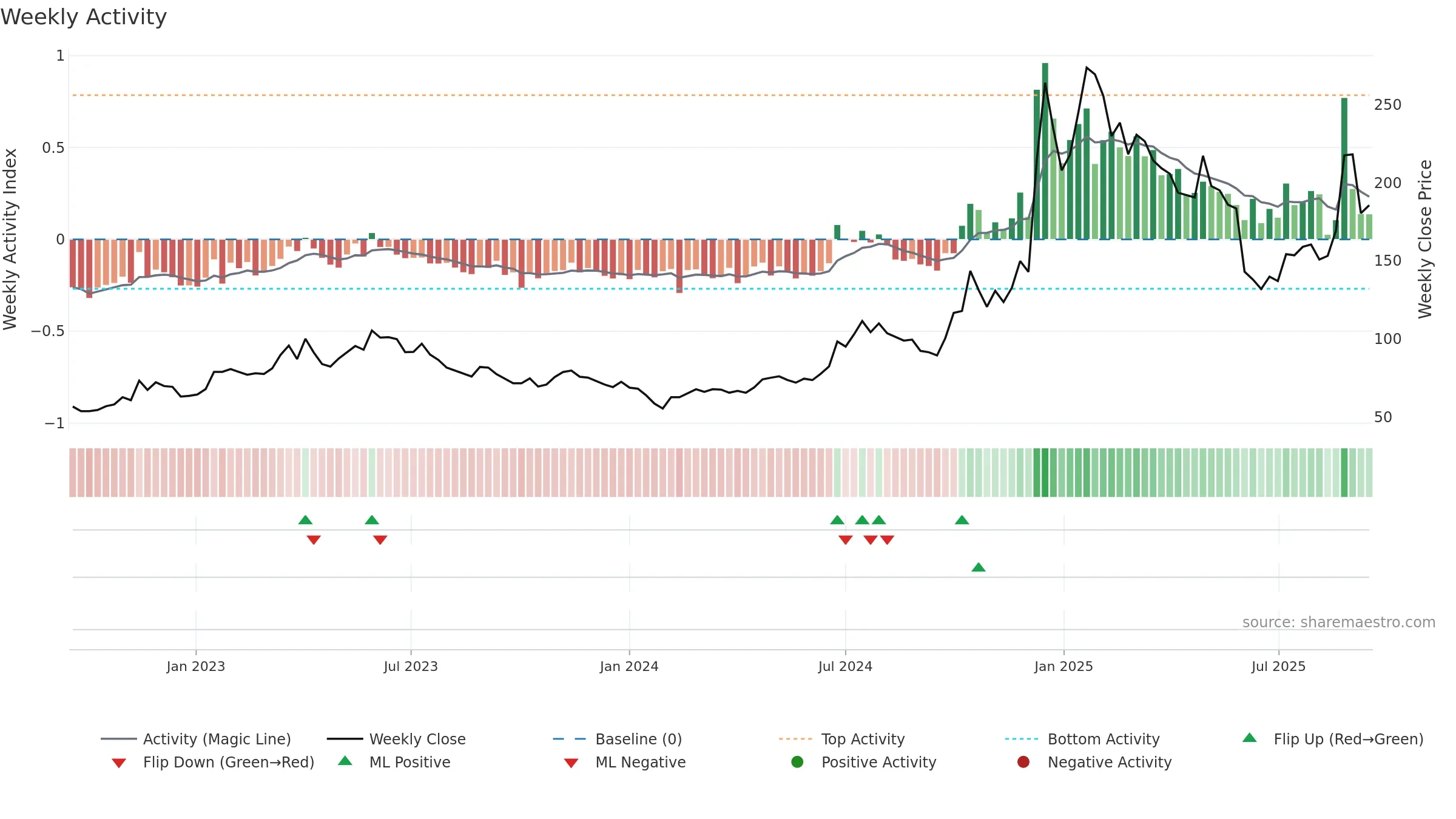Image resolution: width=1456 pixels, height=819 pixels.
Task: Toggle the ML Positive legend entry
Action: tap(394, 762)
